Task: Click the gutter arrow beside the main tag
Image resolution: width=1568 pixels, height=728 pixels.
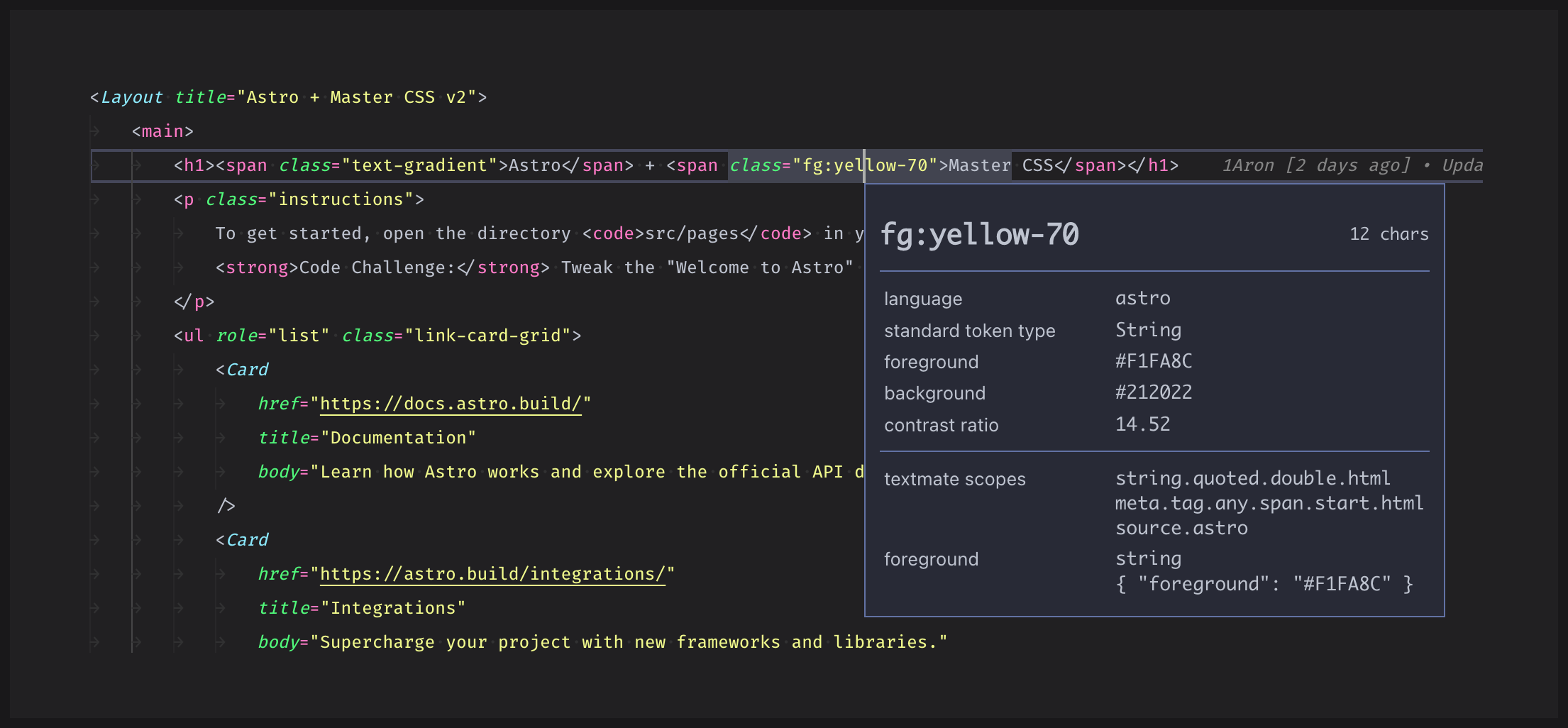Action: [96, 131]
